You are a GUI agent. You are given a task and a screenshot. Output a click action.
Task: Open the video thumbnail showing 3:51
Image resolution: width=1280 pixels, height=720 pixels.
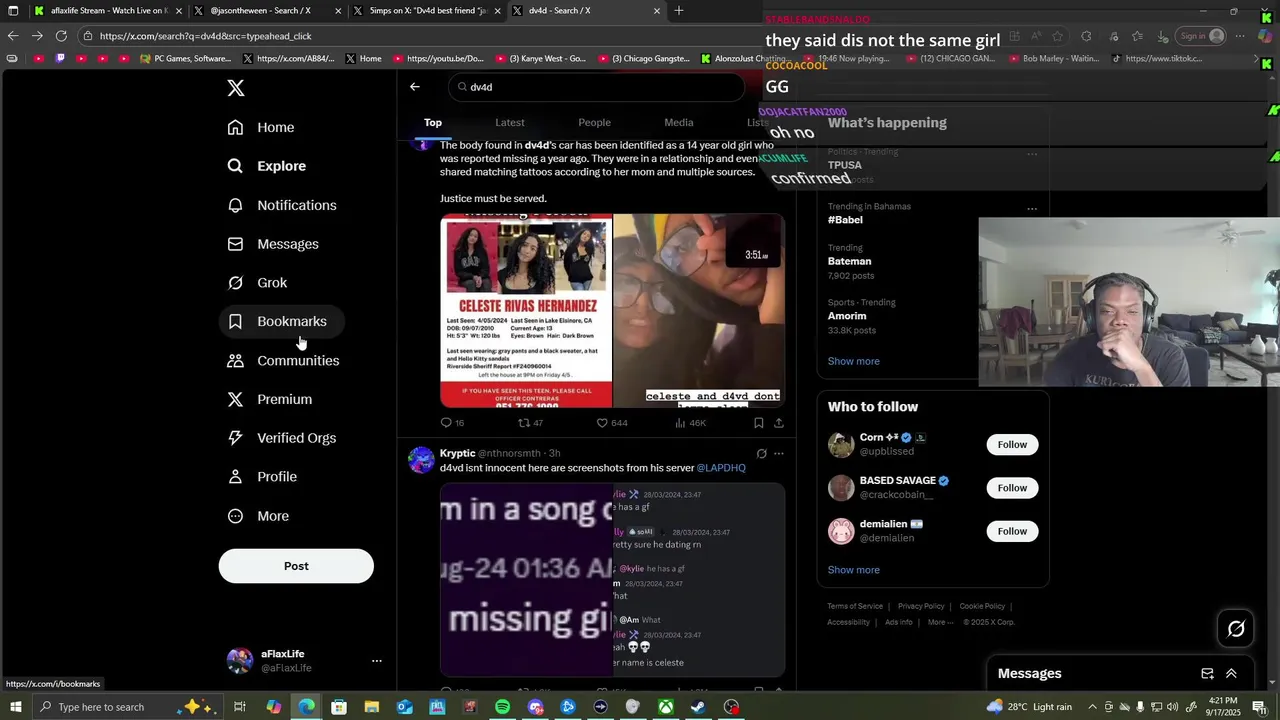point(698,311)
